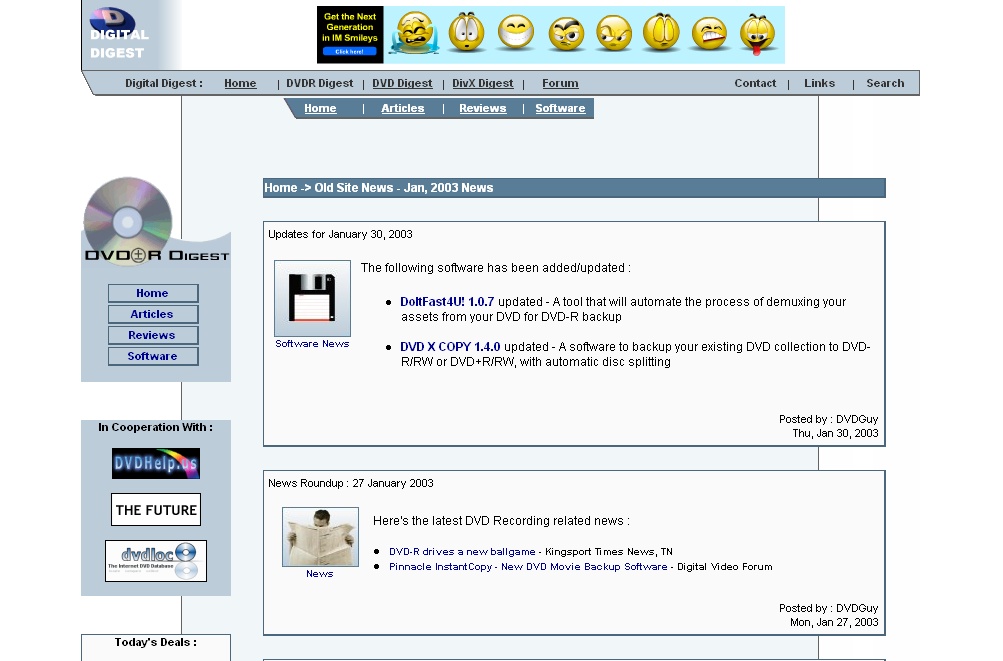Open the DoItFast4U! 1.0.7 link

pyautogui.click(x=447, y=302)
